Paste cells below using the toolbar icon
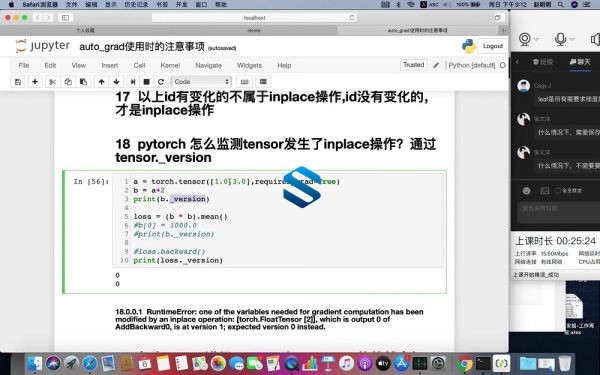Viewport: 600px width, 375px height. (83, 82)
